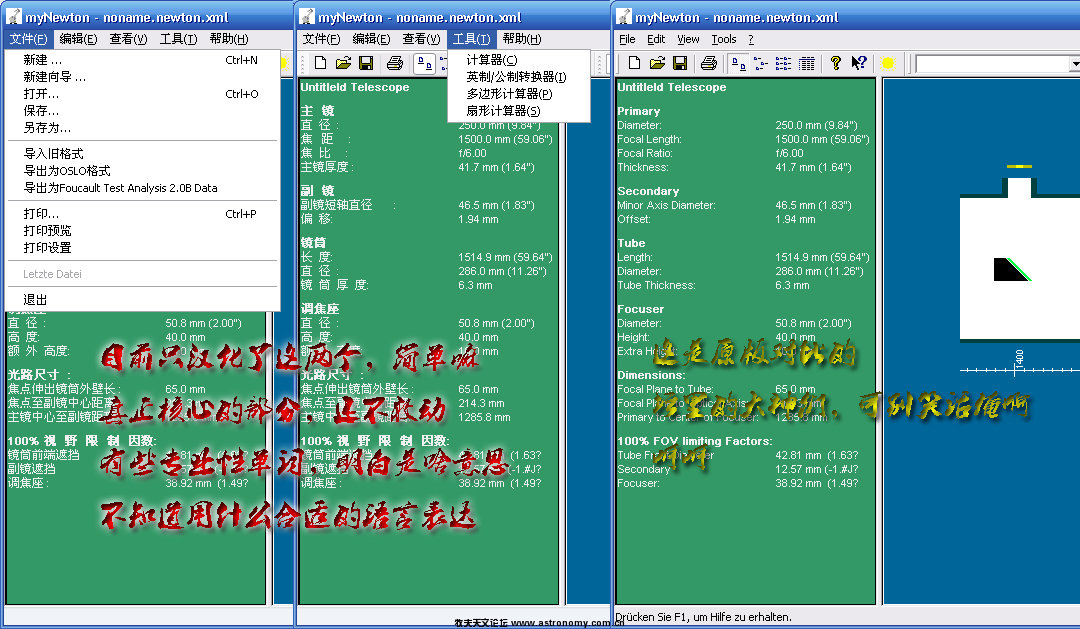Click status bar text Drücken Sie F1
Screen dimensions: 1080x629
(x=703, y=617)
